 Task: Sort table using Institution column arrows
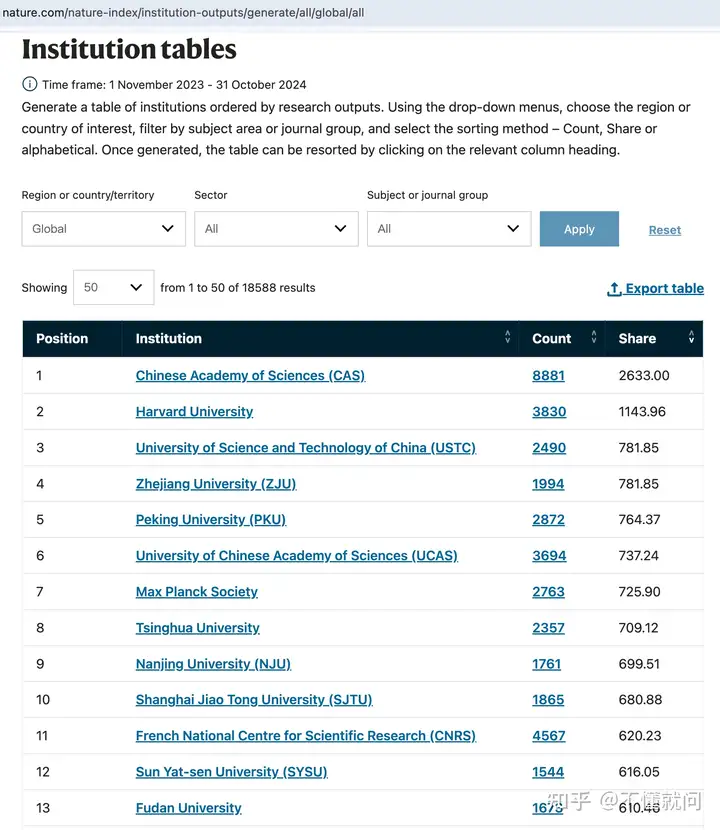[x=507, y=339]
